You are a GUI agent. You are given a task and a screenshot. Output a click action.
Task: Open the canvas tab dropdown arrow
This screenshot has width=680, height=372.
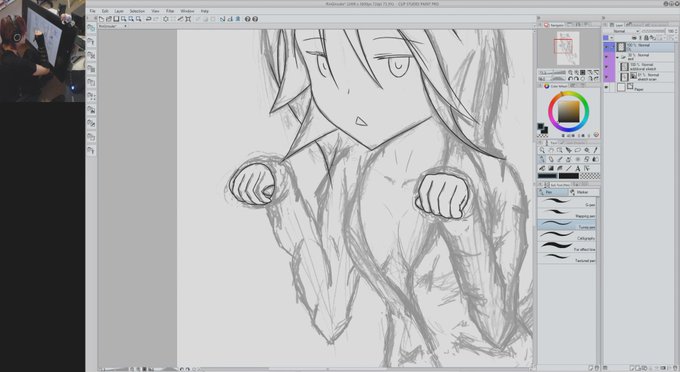click(125, 26)
